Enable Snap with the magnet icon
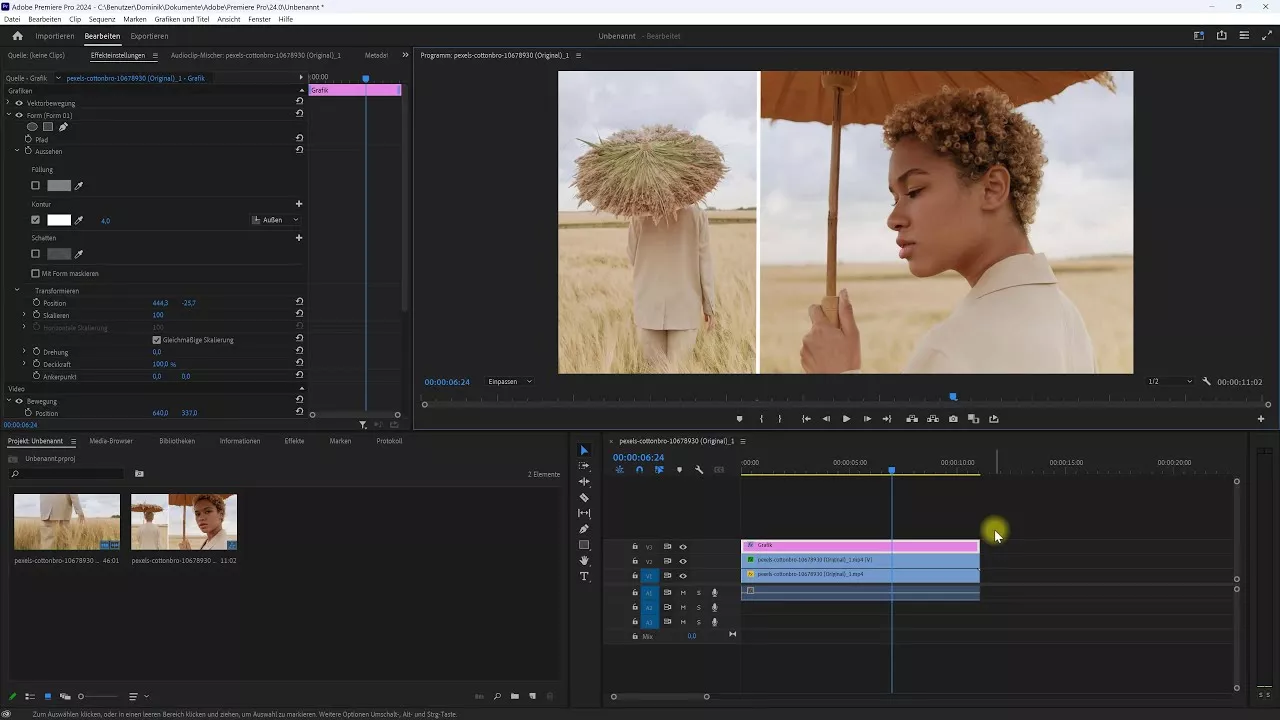1280x720 pixels. click(640, 470)
